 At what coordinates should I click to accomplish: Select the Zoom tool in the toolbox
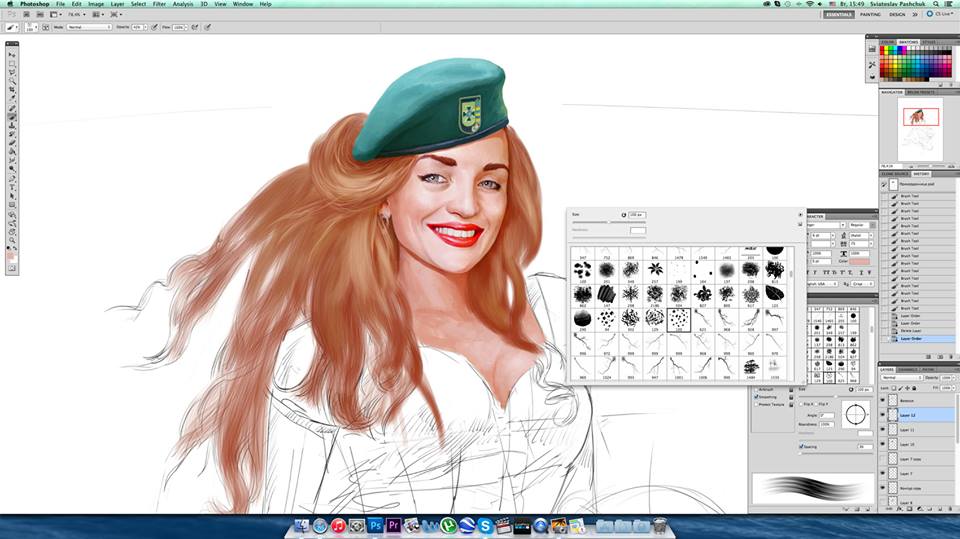tap(12, 240)
